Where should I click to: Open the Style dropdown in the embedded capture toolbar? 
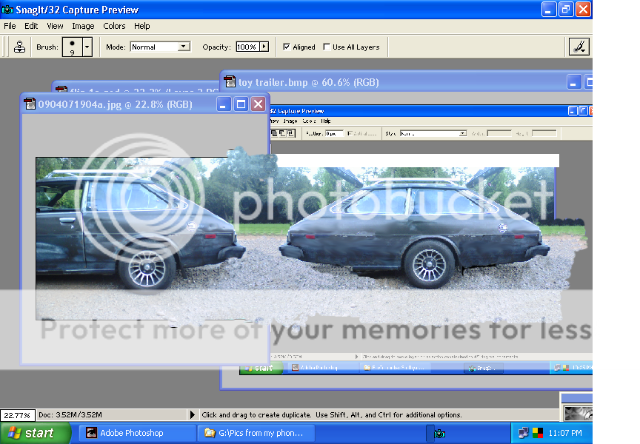[433, 133]
